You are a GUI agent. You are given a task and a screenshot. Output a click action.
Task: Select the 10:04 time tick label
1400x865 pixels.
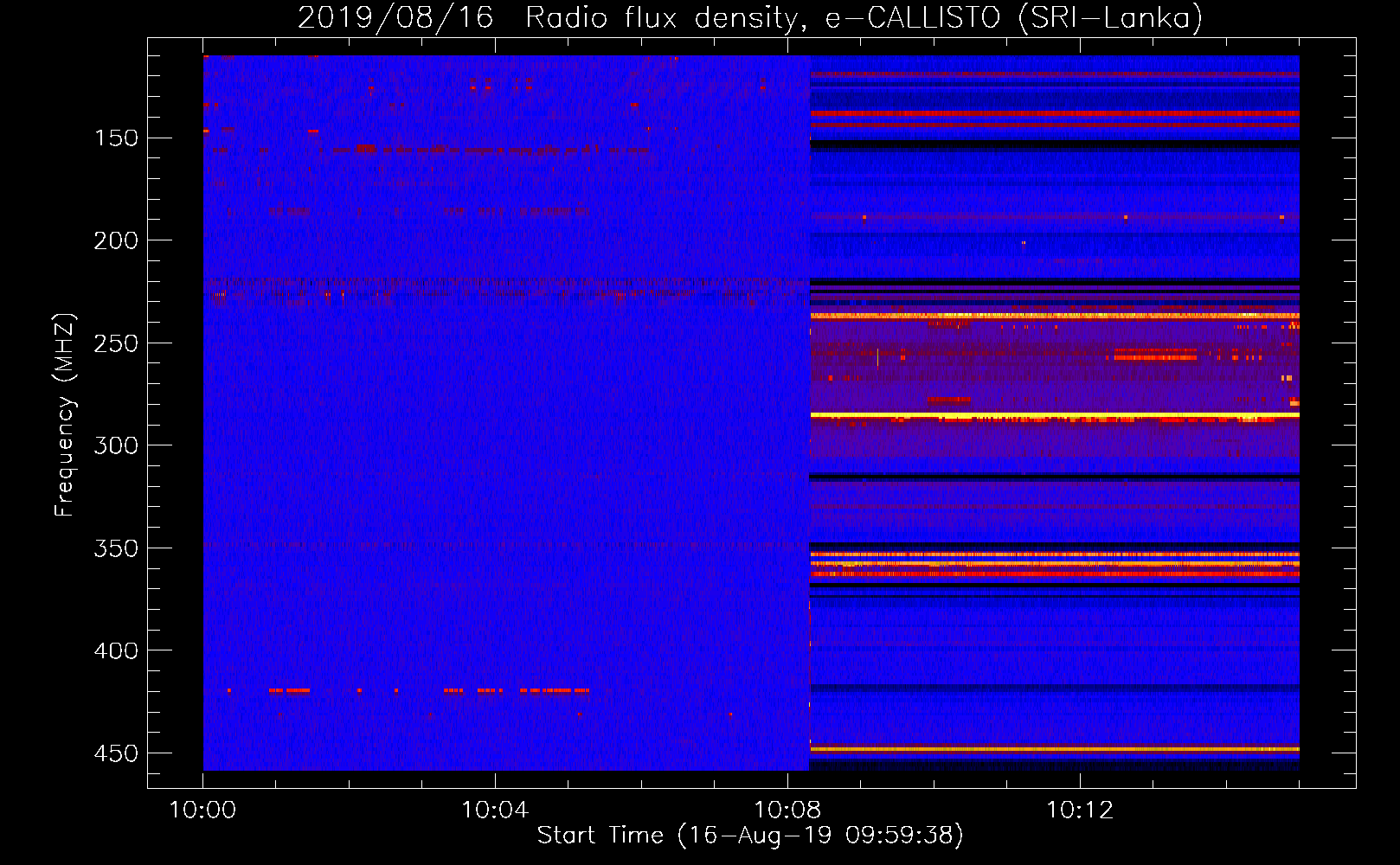tap(495, 811)
